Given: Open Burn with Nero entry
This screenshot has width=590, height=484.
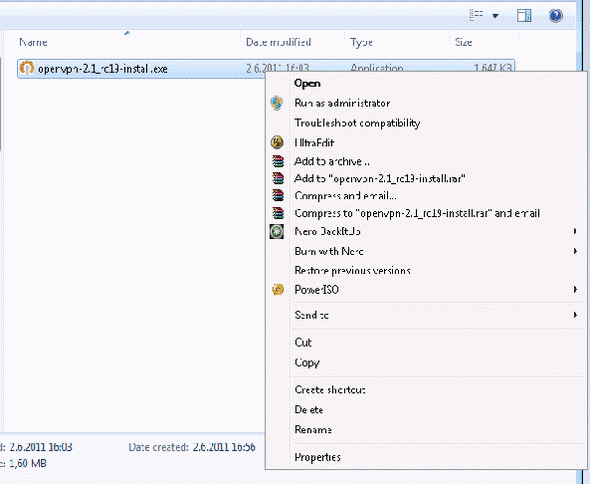Looking at the screenshot, I should coord(329,251).
